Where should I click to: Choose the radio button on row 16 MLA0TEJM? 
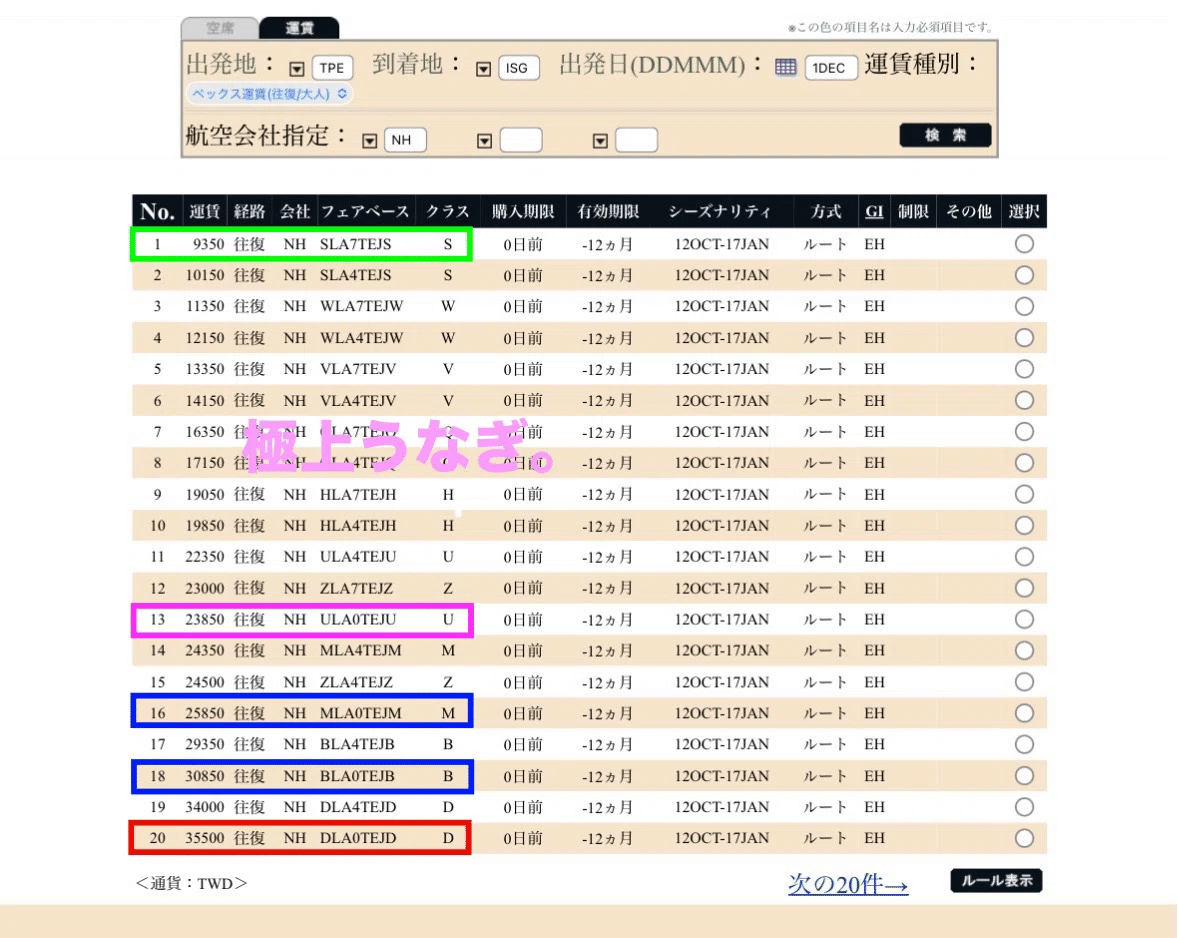[1024, 713]
